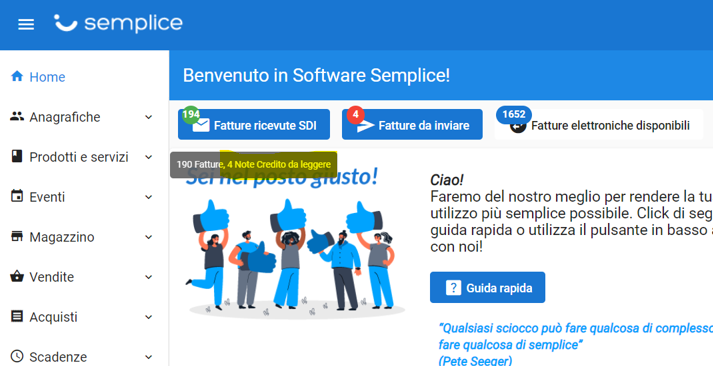Open Fatture da inviare
713x366 pixels.
[412, 124]
